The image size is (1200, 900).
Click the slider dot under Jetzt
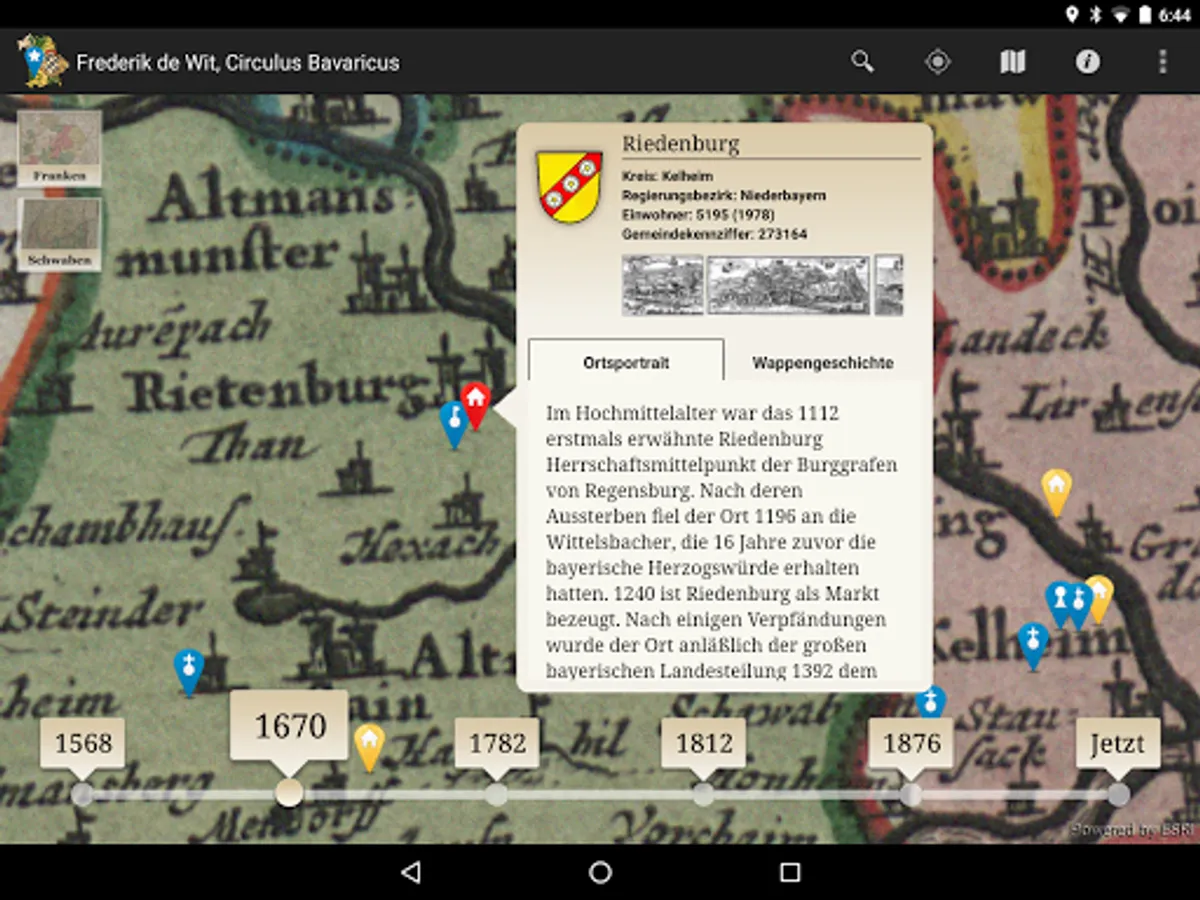[x=1119, y=795]
